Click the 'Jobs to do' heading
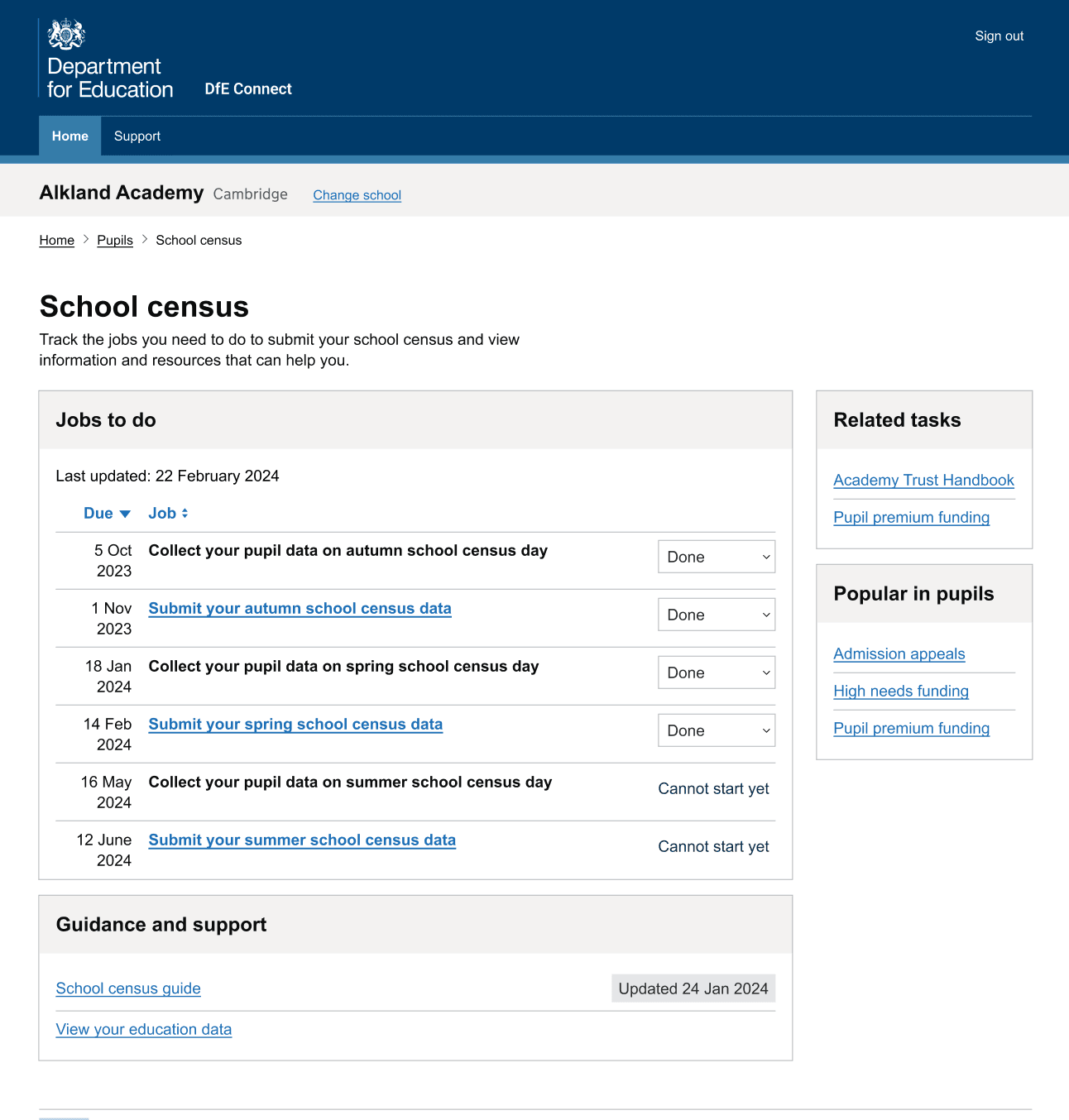The image size is (1069, 1120). [106, 420]
